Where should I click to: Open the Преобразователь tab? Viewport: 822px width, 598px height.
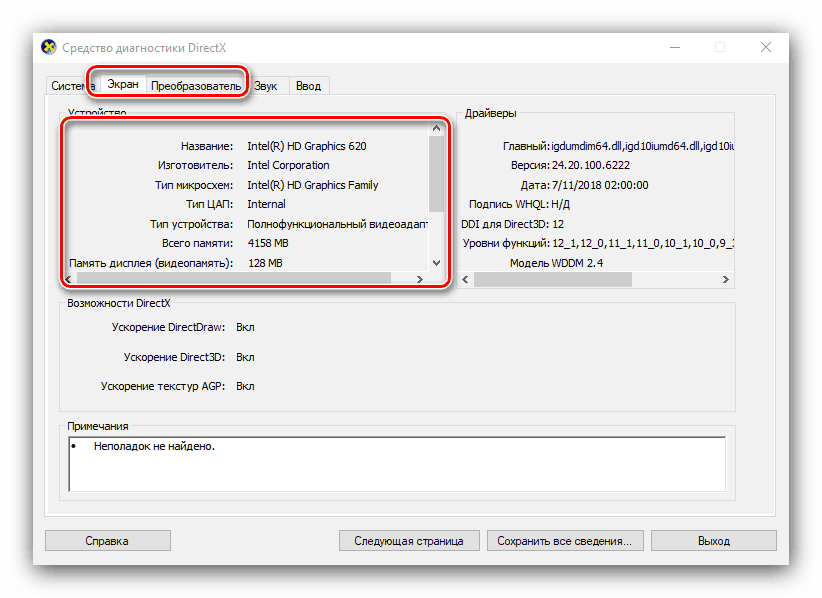point(196,86)
